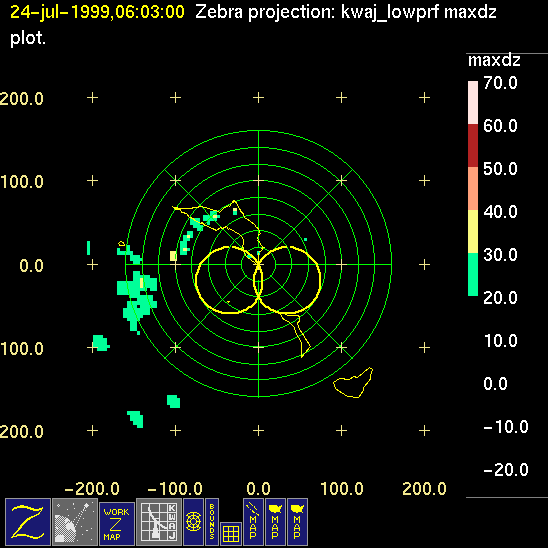
Task: Pick the yellow 30–40 color band
Action: (x=473, y=231)
